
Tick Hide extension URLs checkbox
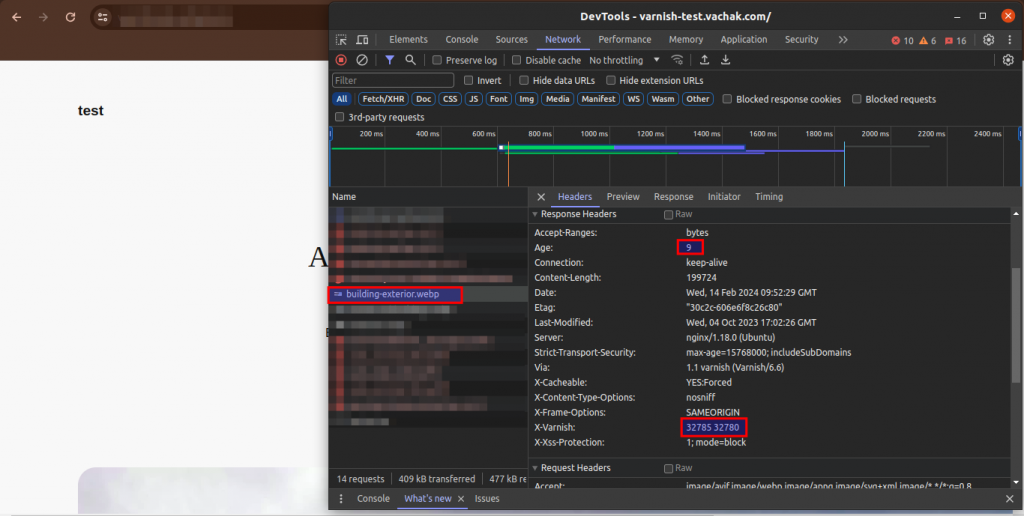611,80
